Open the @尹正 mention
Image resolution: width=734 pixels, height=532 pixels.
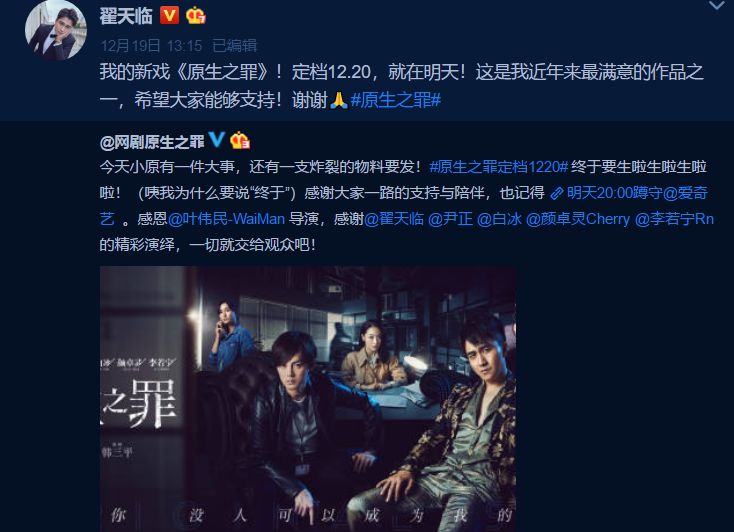[x=450, y=219]
